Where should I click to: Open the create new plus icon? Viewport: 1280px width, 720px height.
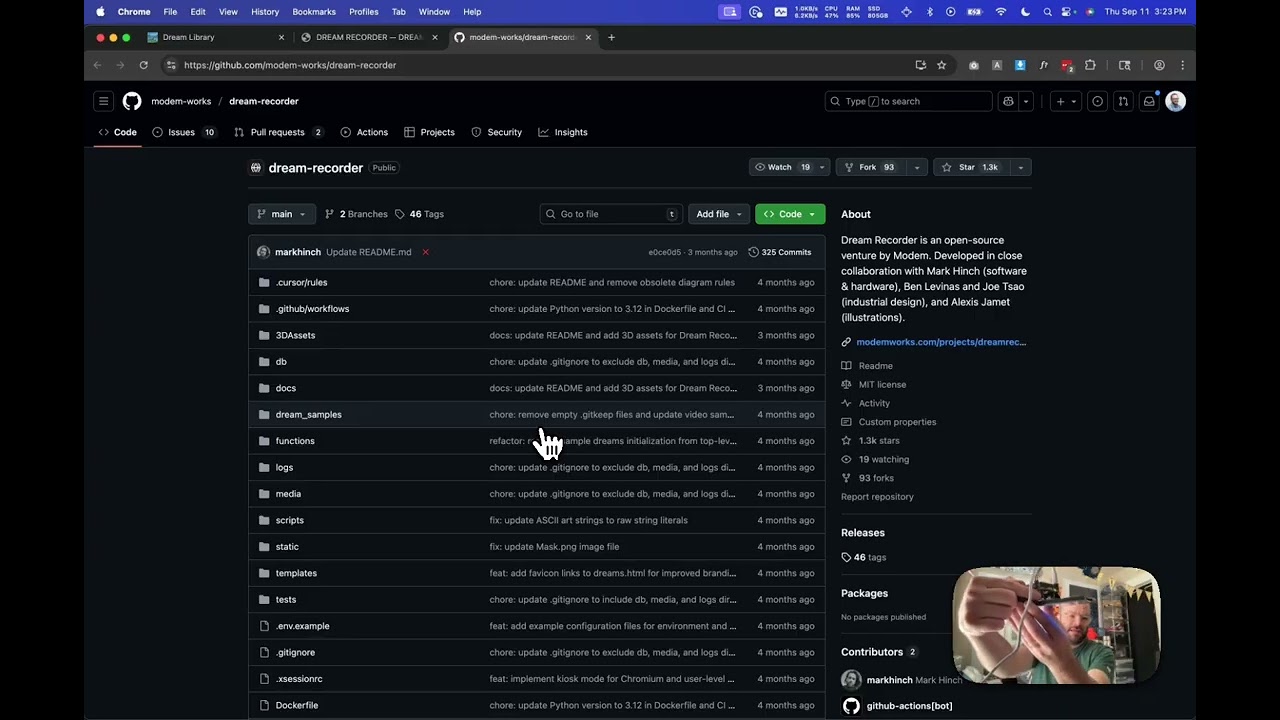[1060, 101]
